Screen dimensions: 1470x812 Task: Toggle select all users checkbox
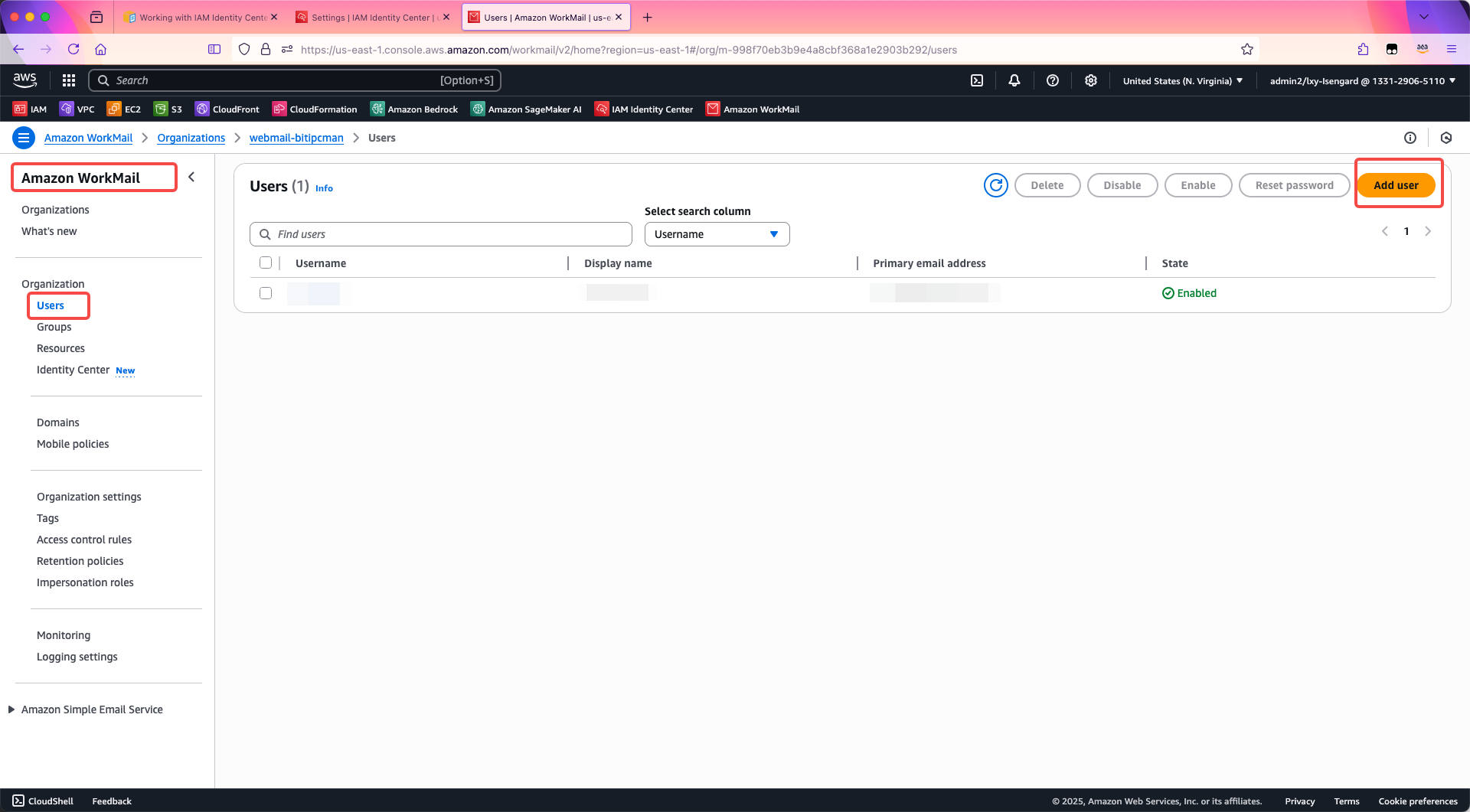[266, 263]
